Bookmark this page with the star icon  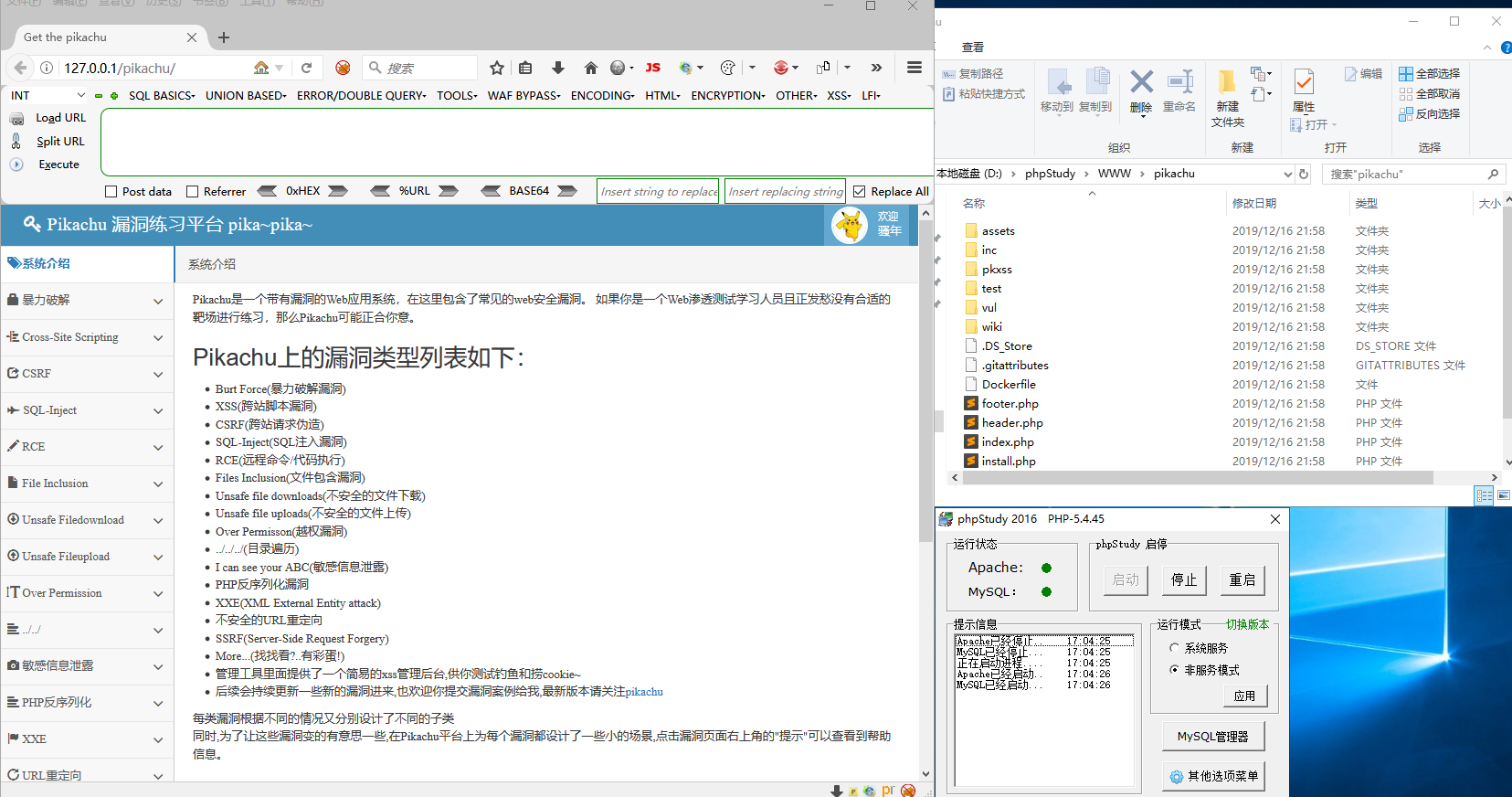[497, 68]
